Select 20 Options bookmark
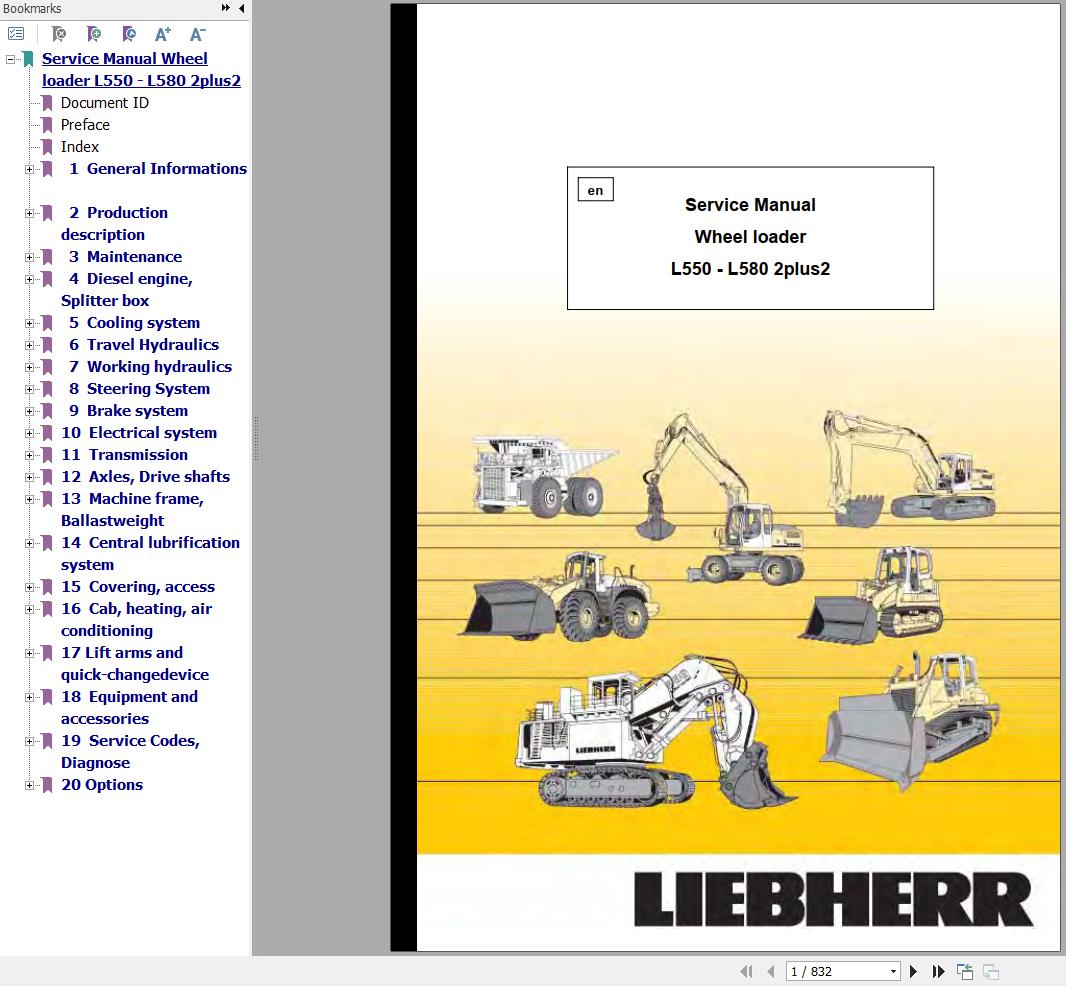1066x986 pixels. tap(102, 785)
